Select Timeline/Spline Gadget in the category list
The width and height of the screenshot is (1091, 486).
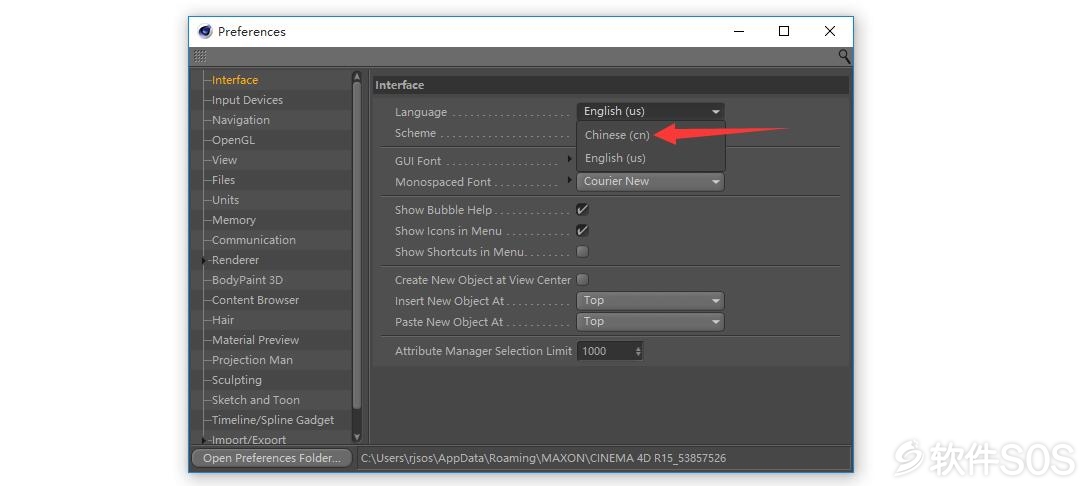[x=273, y=421]
